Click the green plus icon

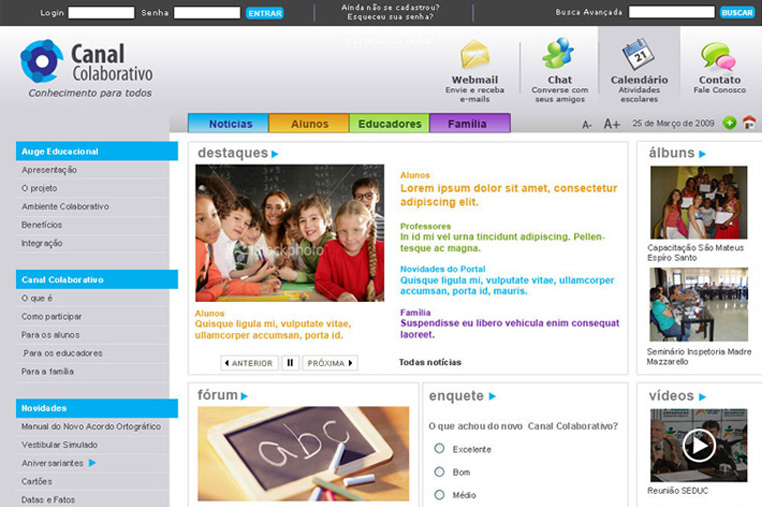coord(730,123)
